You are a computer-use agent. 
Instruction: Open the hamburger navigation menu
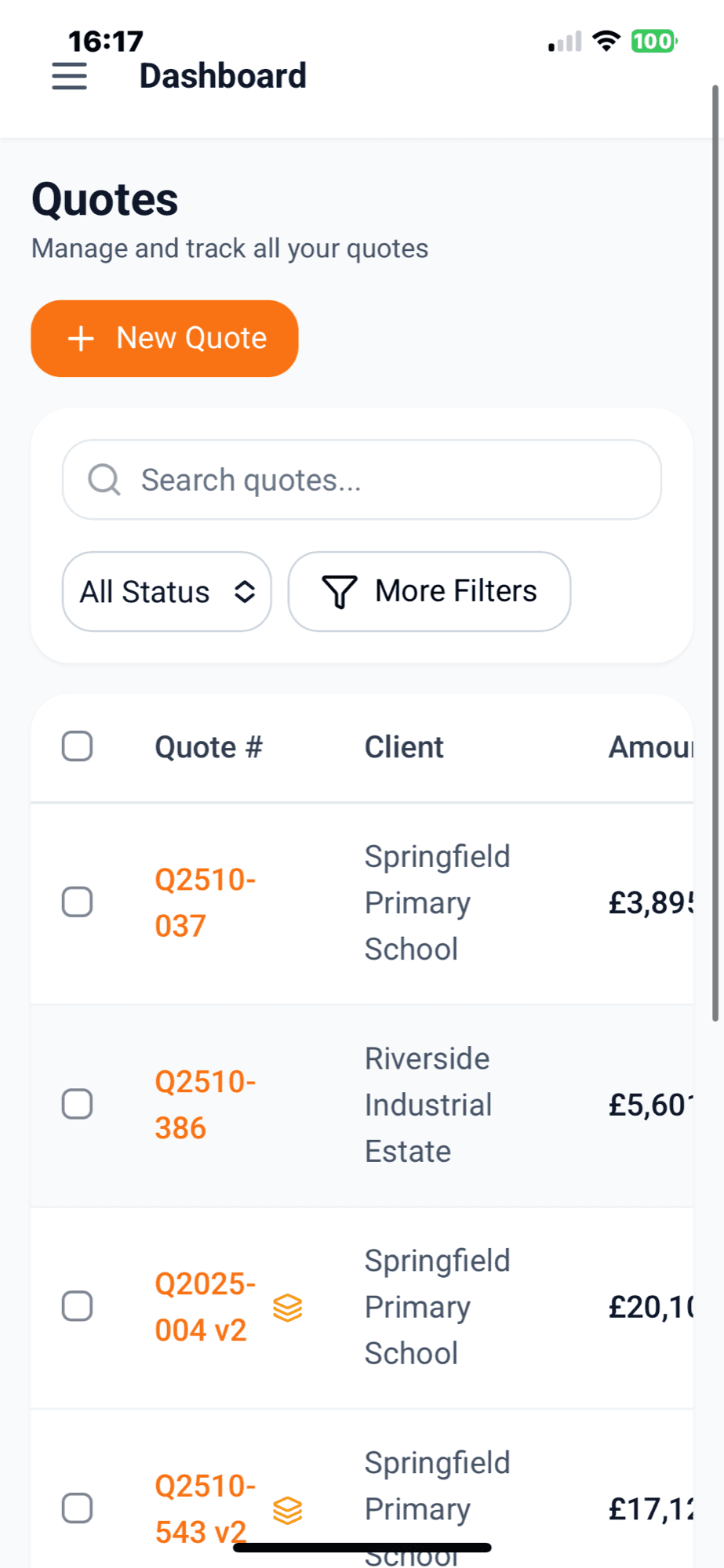coord(69,77)
